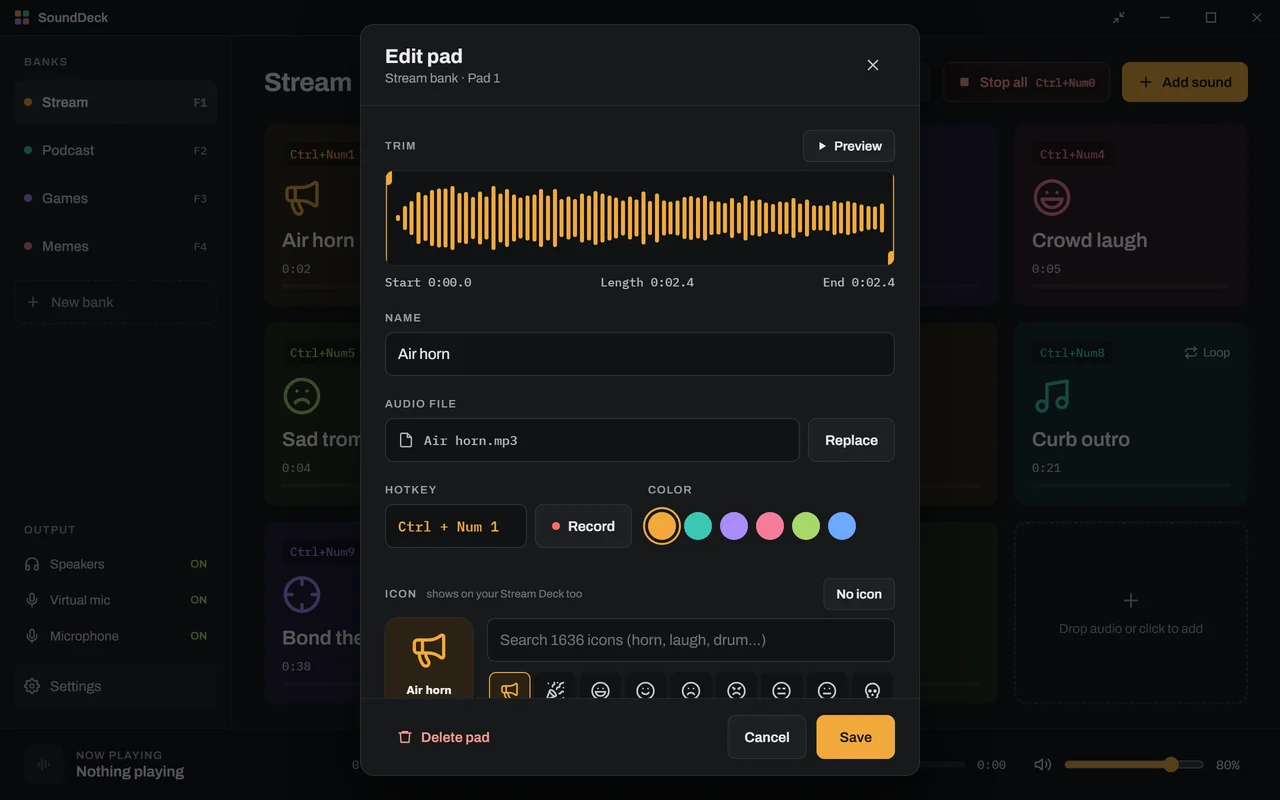
Task: Click the Ctrl + Num 1 hotkey field
Action: click(x=456, y=526)
